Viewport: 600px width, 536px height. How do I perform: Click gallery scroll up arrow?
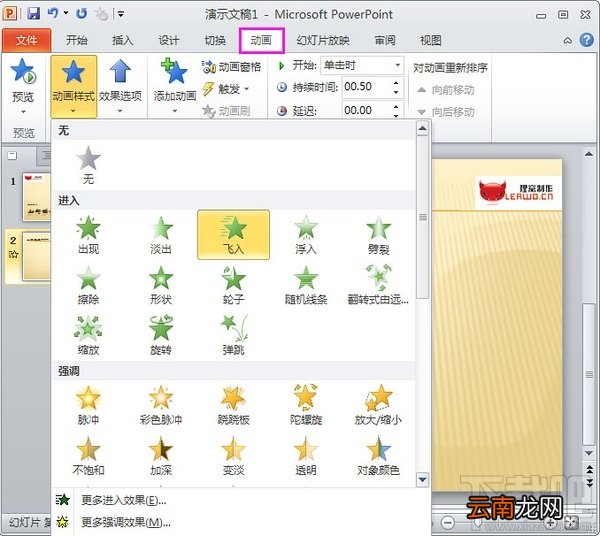coord(422,128)
